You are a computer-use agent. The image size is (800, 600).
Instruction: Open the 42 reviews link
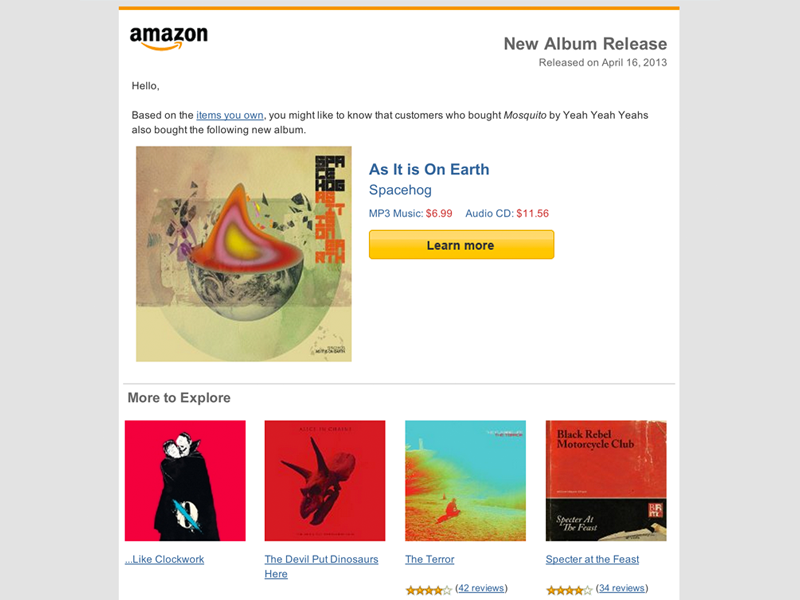click(x=481, y=588)
